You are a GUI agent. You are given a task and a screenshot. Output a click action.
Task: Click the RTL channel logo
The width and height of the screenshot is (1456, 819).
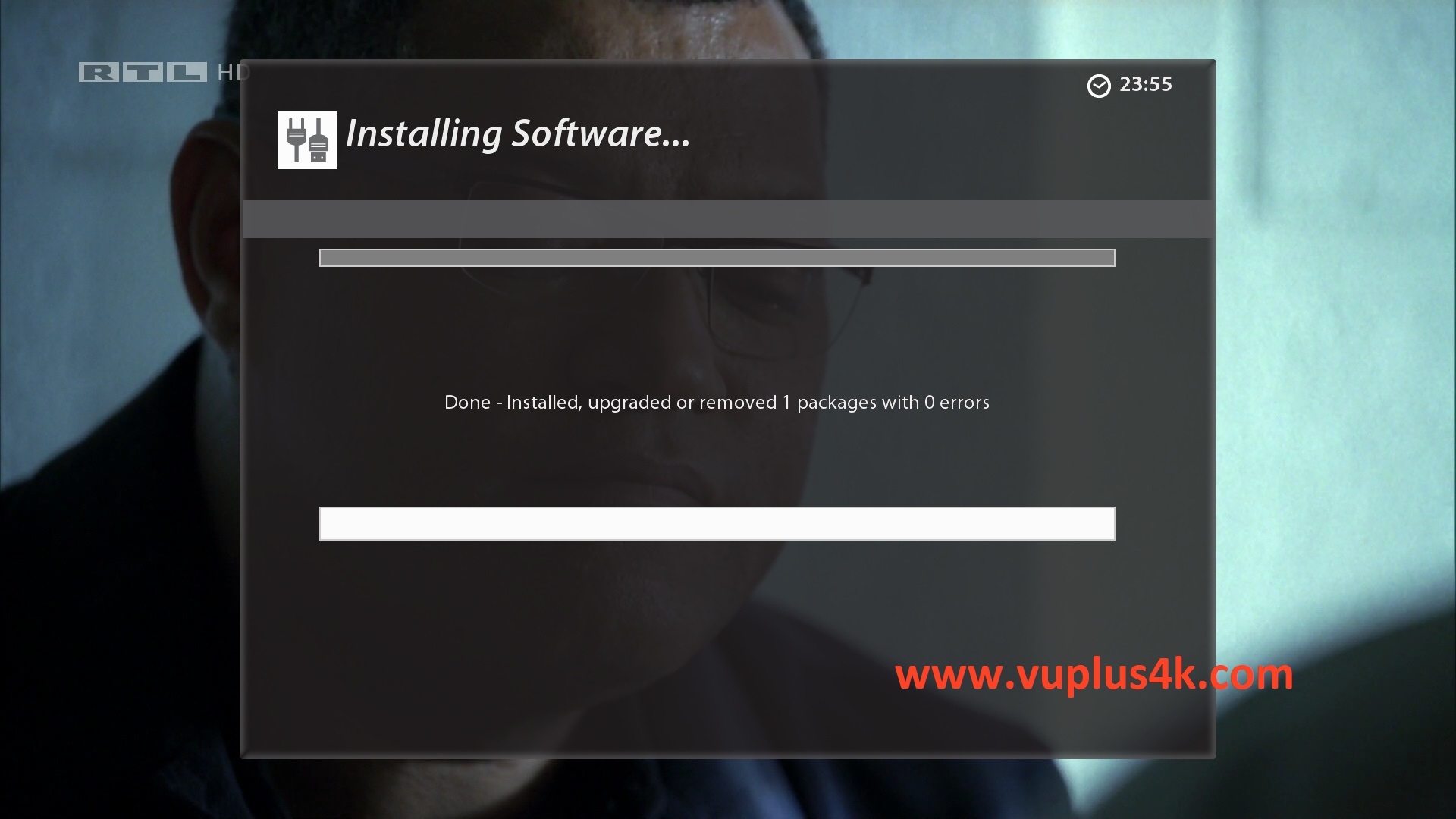(x=143, y=72)
